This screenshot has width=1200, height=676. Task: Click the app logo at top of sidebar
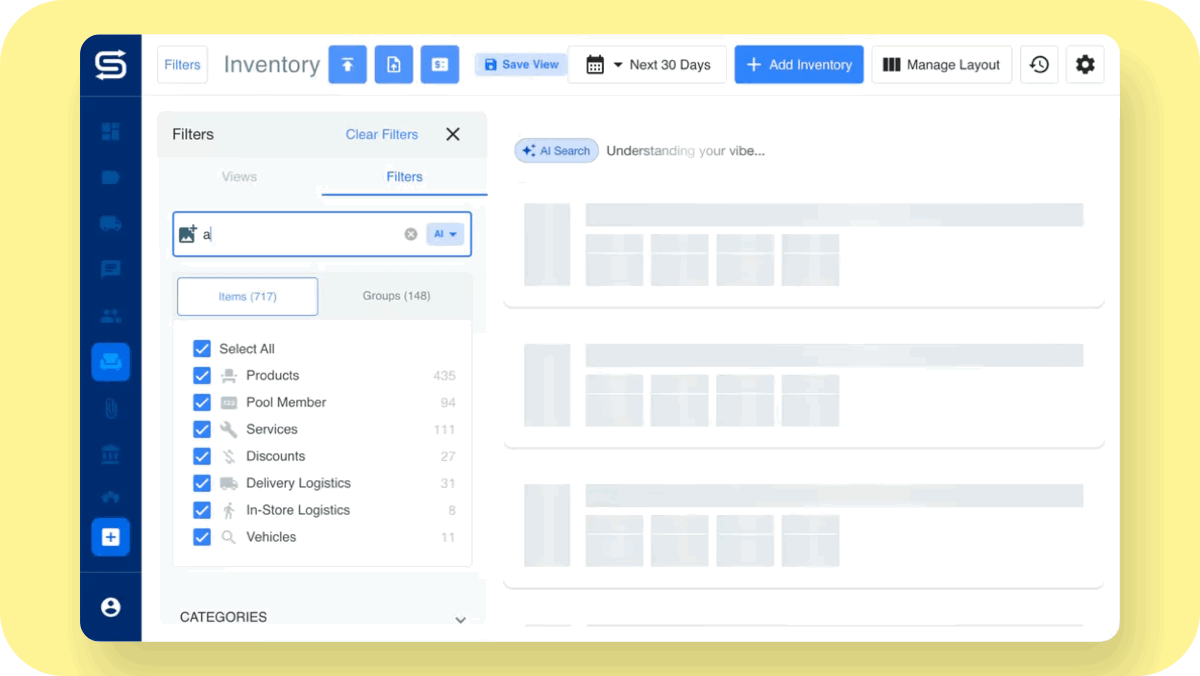[x=110, y=65]
